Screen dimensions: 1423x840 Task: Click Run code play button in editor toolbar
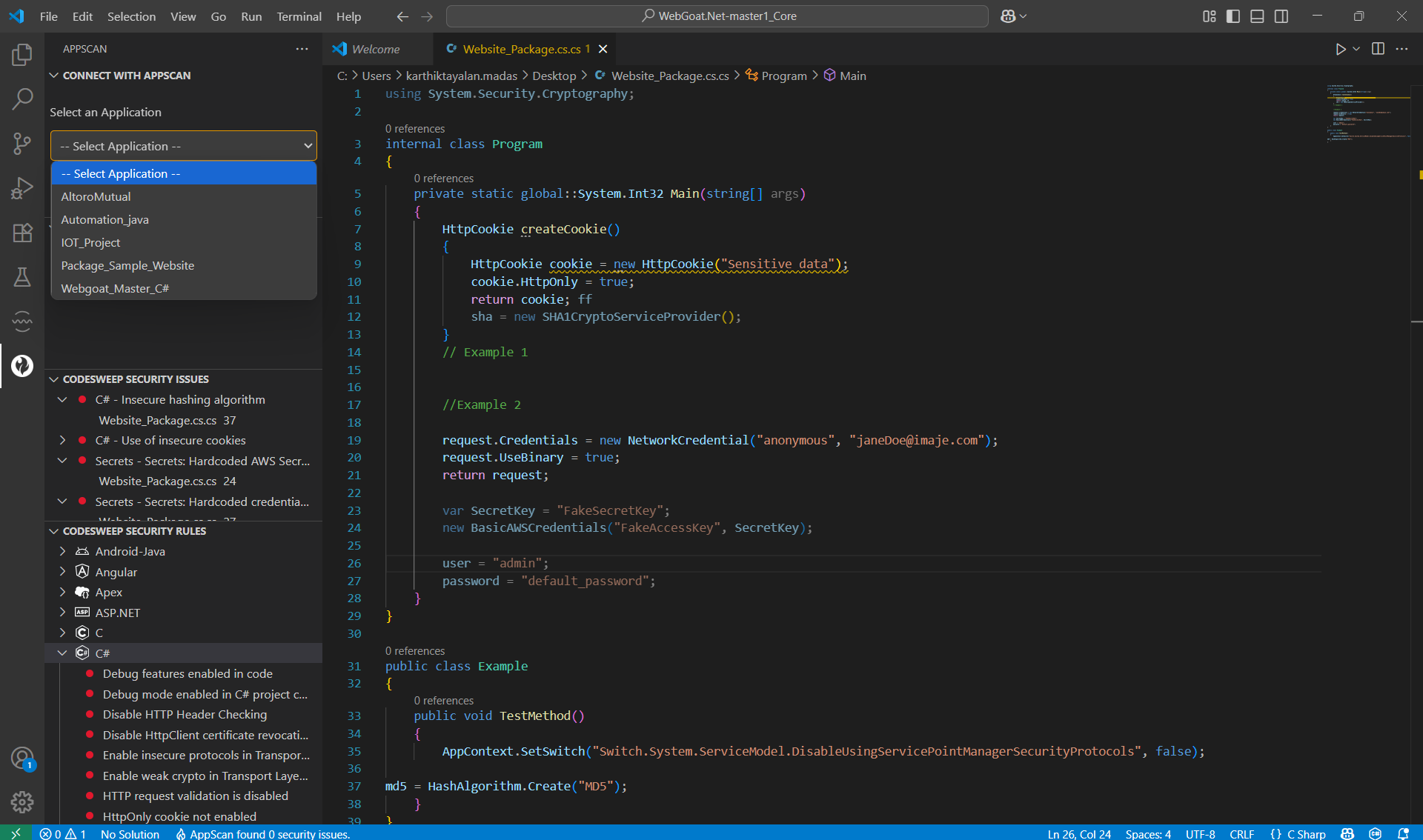pyautogui.click(x=1340, y=49)
